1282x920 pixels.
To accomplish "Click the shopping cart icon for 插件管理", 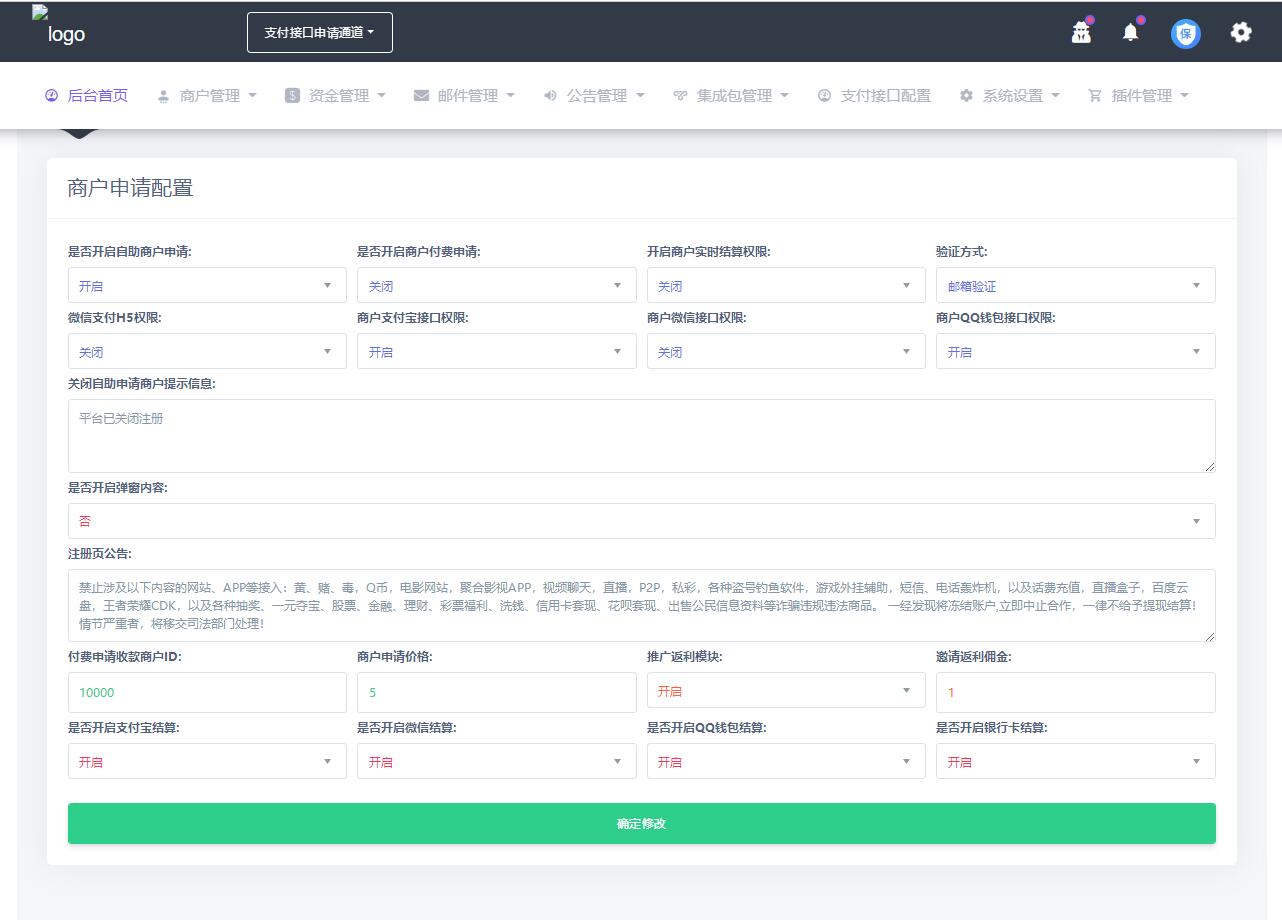I will (1095, 96).
